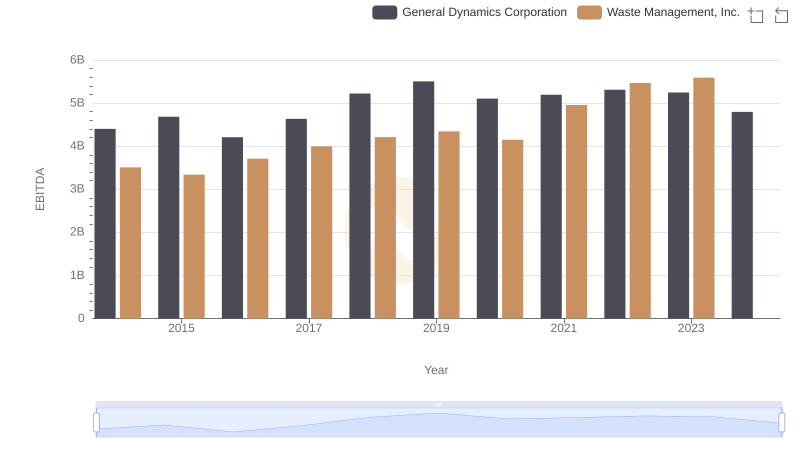Screen dimensions: 800x461
Task: Select Waste Management bar for 2022
Action: pyautogui.click(x=640, y=201)
